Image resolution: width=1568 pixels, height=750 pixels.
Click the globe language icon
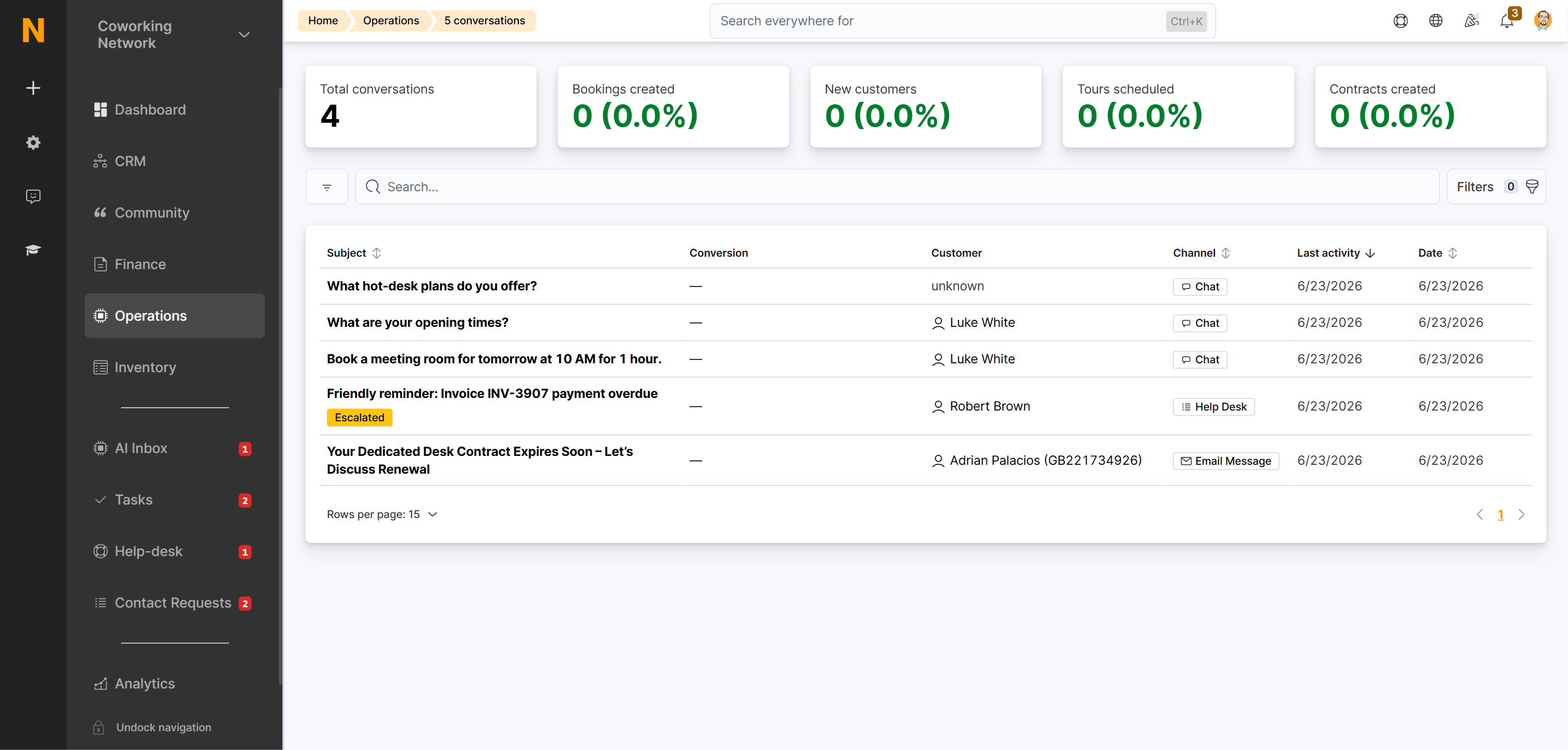click(x=1436, y=21)
